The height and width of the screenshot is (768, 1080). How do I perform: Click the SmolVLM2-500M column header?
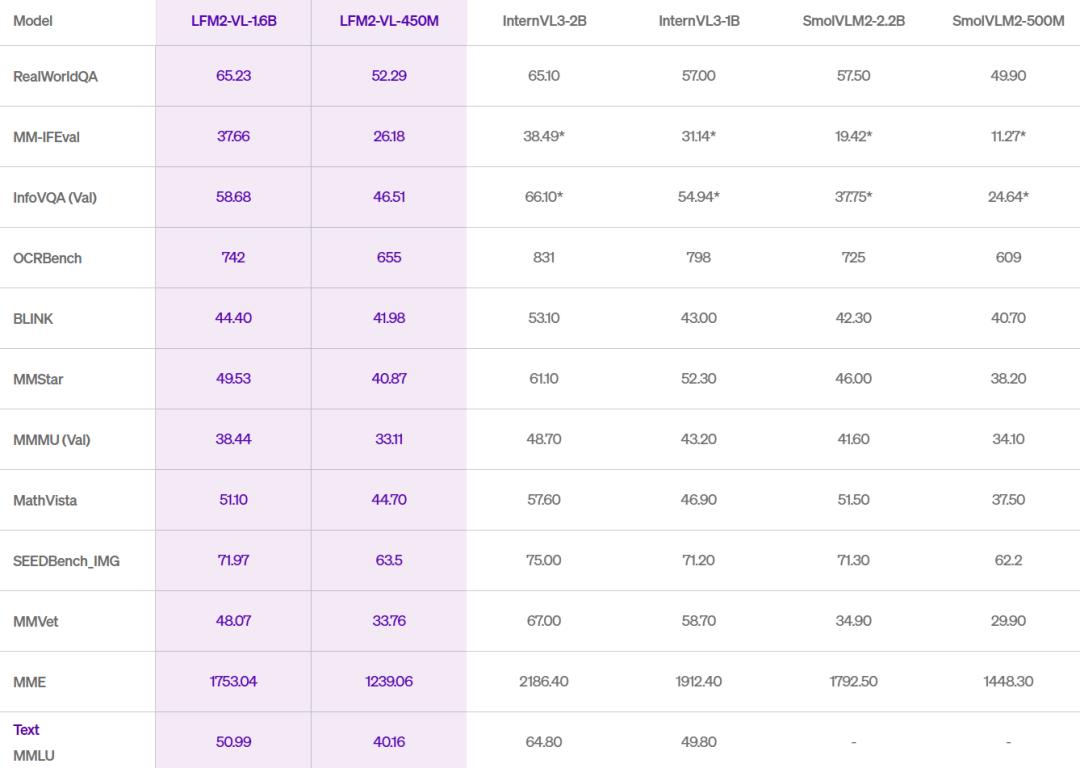point(1008,21)
